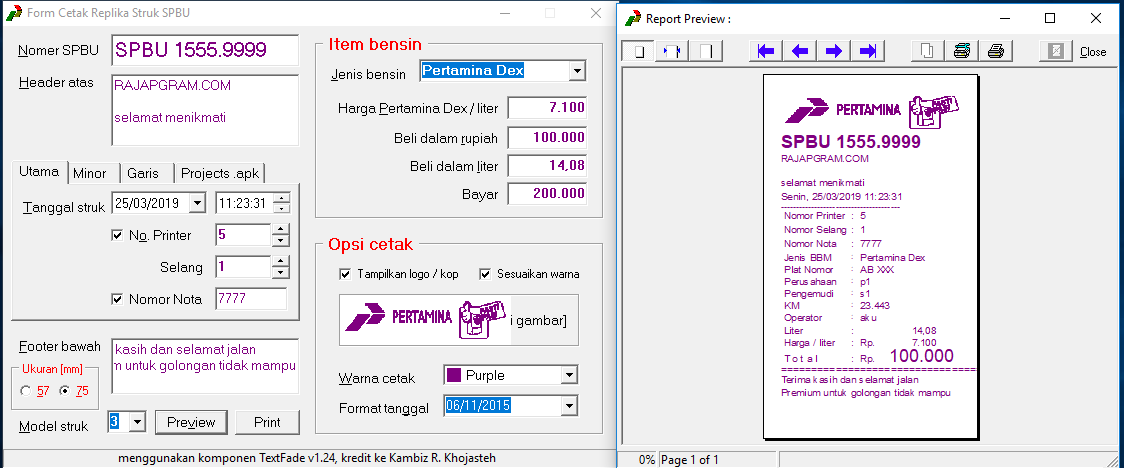
Task: Switch to the Garis tab
Action: (143, 173)
